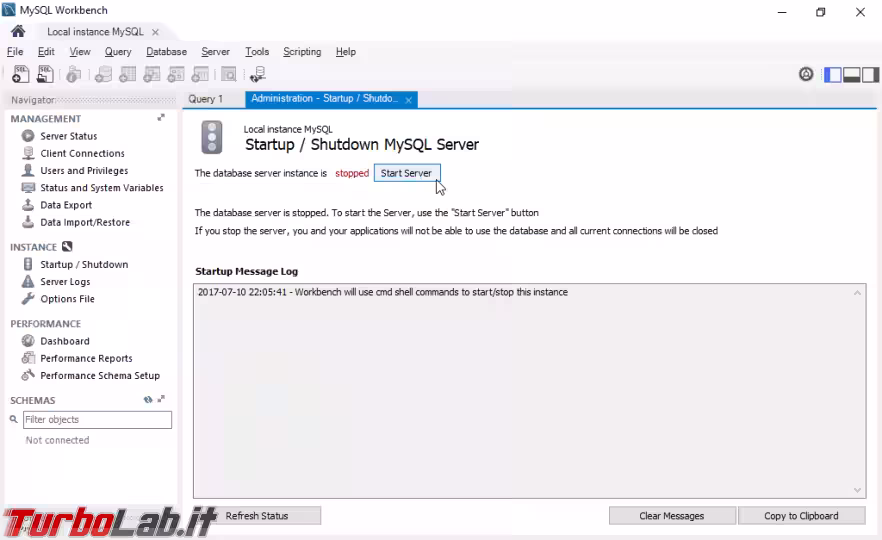
Task: Create a new view toolbar icon
Action: click(x=152, y=74)
